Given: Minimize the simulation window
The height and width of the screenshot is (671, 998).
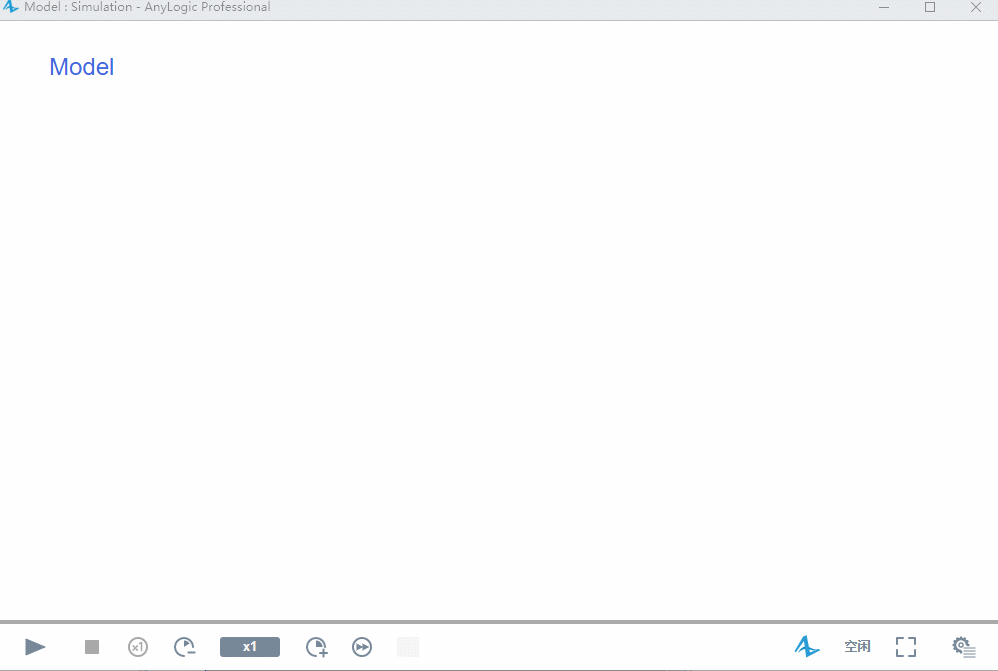Looking at the screenshot, I should [x=884, y=7].
